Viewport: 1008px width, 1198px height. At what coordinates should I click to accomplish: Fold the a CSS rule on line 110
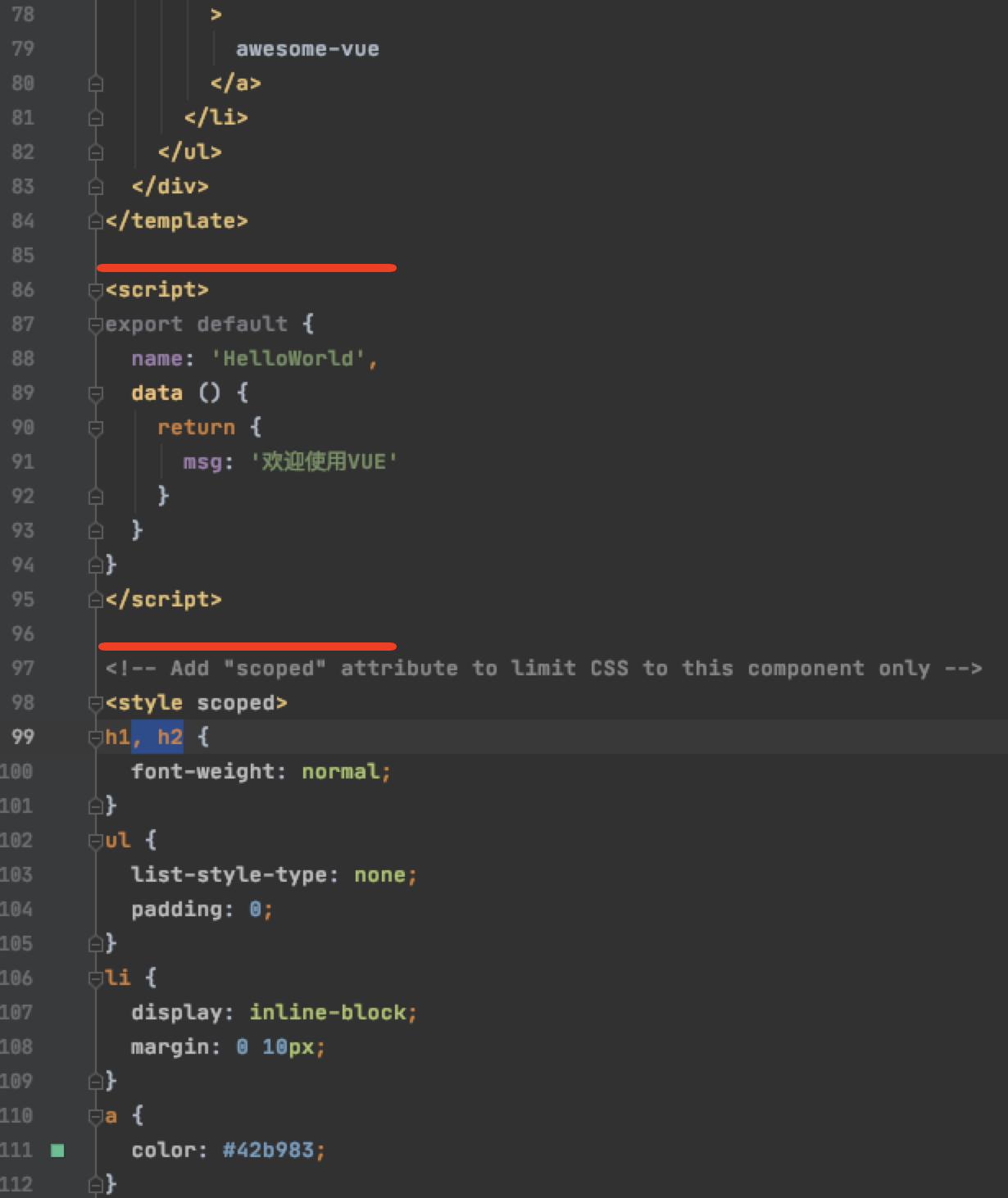(x=96, y=1116)
